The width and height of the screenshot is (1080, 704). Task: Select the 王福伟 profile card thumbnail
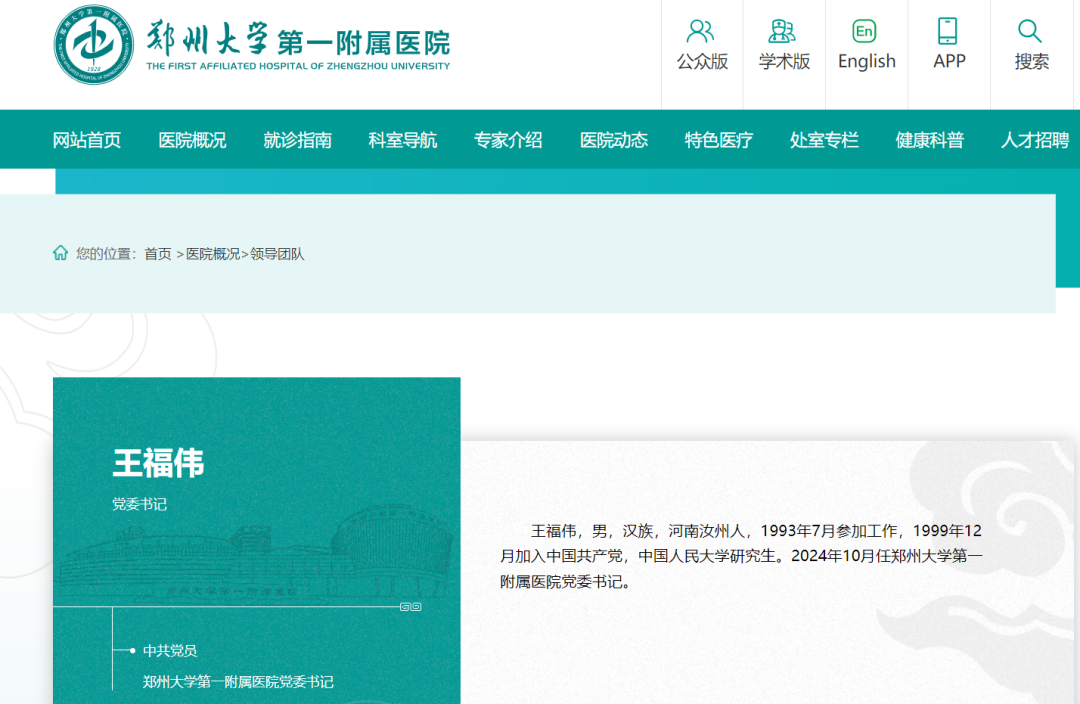pyautogui.click(x=257, y=540)
